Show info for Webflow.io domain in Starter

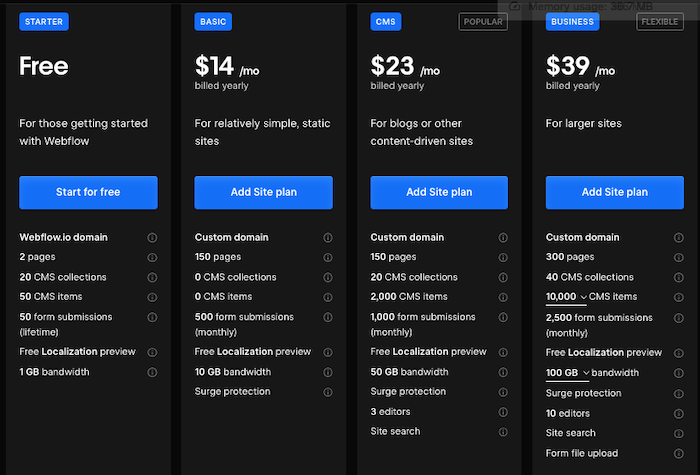(152, 238)
